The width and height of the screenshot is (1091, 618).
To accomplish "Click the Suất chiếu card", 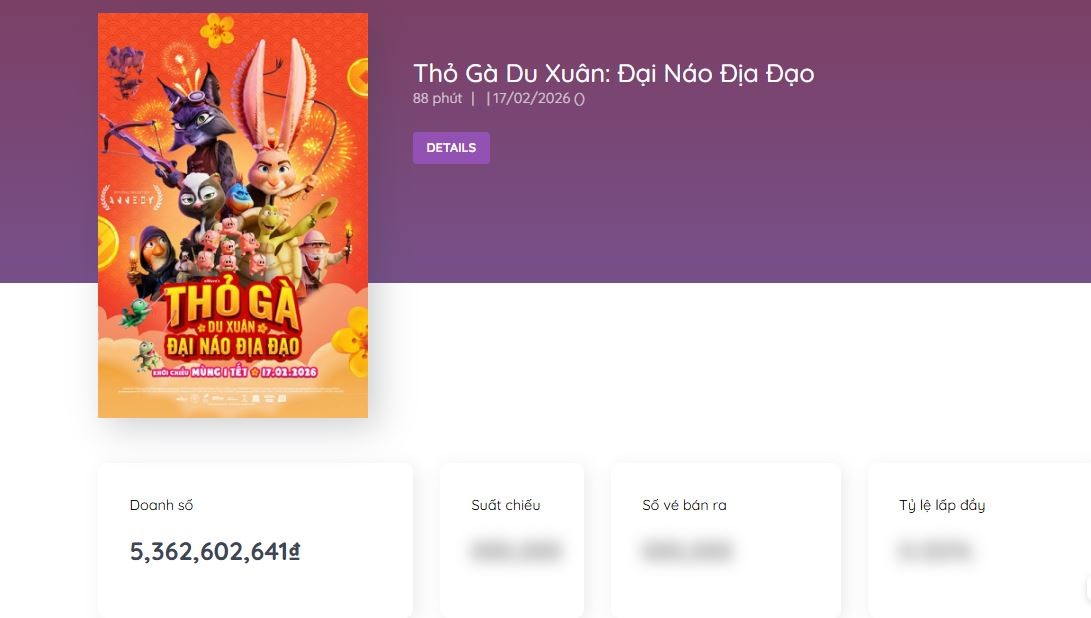I will (x=511, y=540).
